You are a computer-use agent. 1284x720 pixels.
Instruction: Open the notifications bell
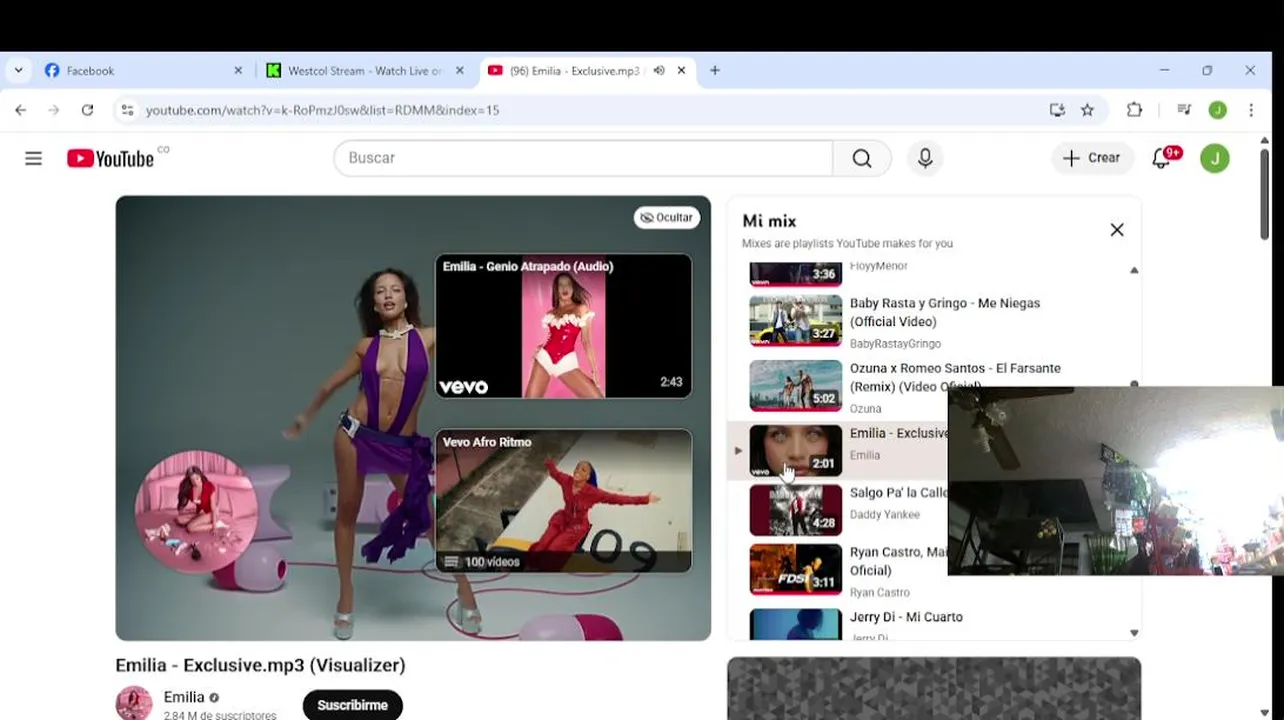coord(1162,158)
